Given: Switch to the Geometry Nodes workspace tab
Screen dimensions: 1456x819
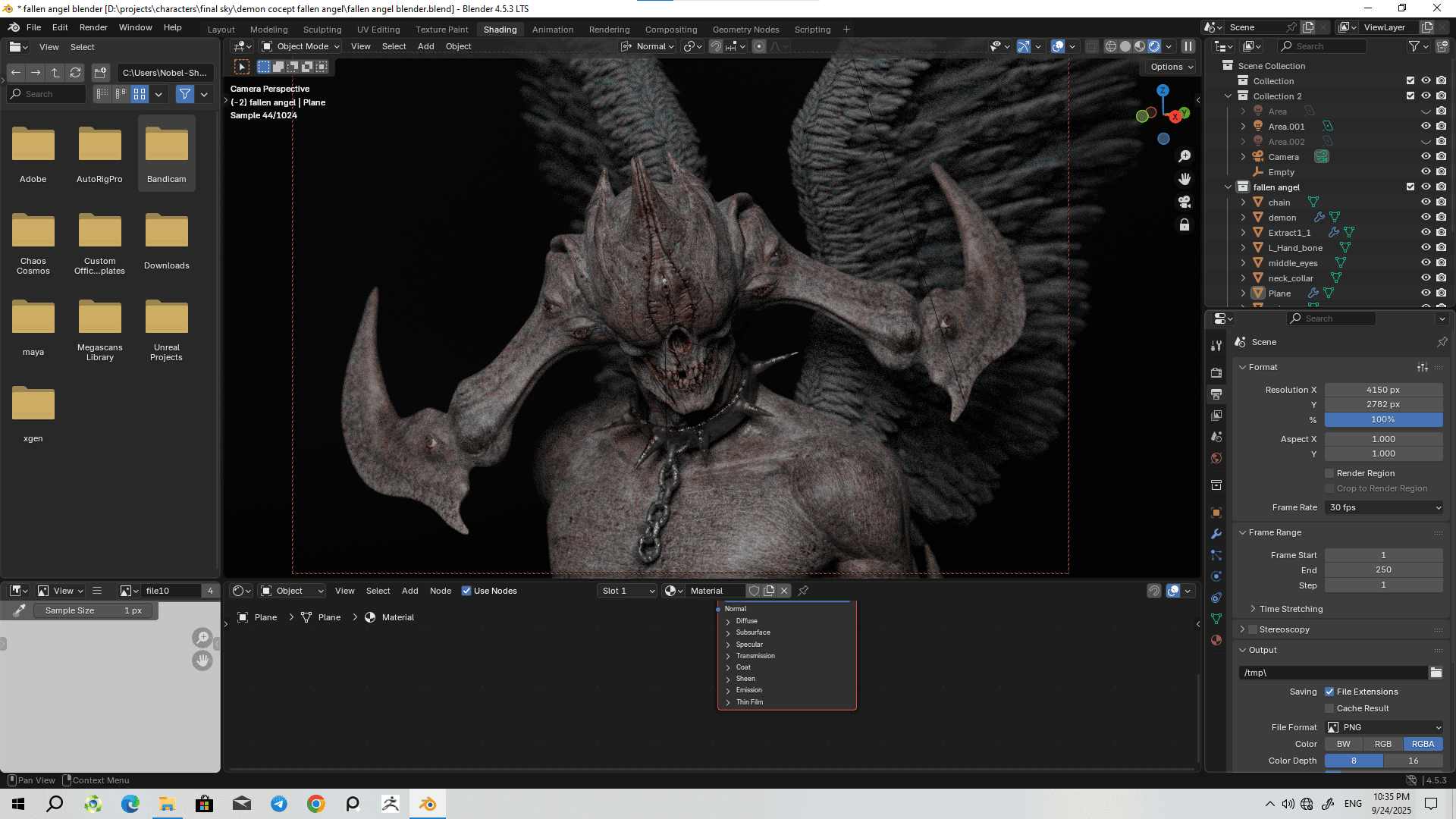Looking at the screenshot, I should tap(745, 30).
